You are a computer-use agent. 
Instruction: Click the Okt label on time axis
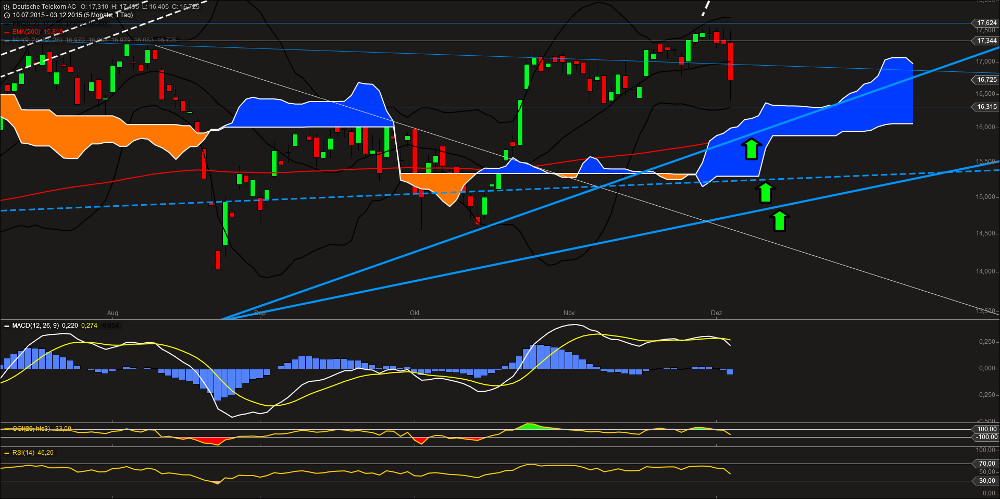coord(415,313)
